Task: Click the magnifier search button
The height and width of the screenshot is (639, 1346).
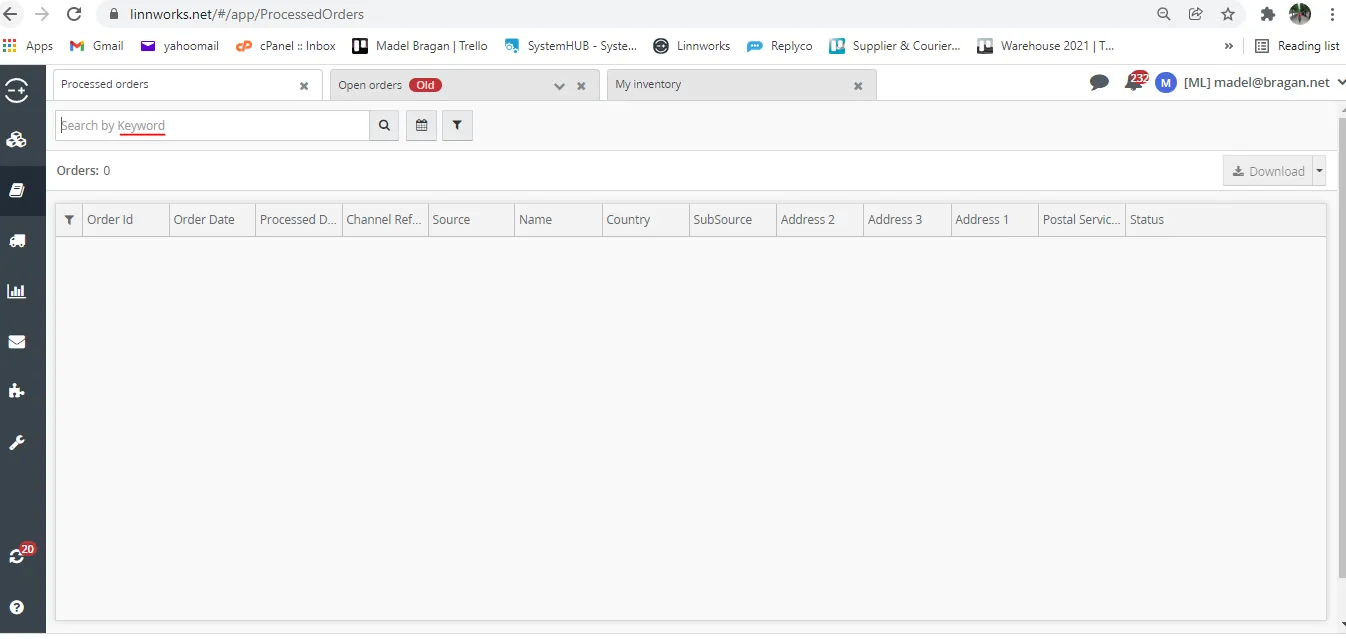Action: [384, 125]
